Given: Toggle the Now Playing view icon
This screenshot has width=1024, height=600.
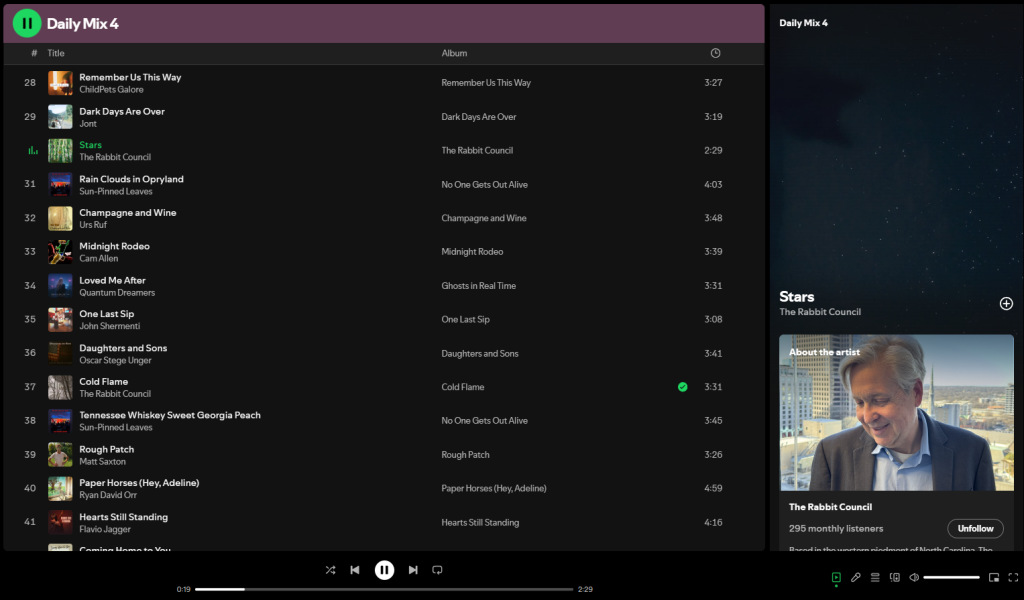Looking at the screenshot, I should pyautogui.click(x=836, y=577).
